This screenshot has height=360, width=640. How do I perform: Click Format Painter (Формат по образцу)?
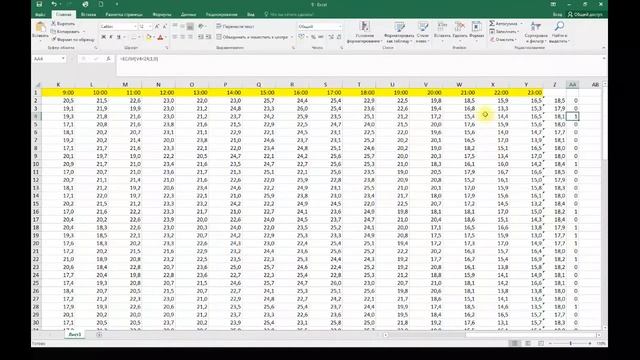point(73,39)
